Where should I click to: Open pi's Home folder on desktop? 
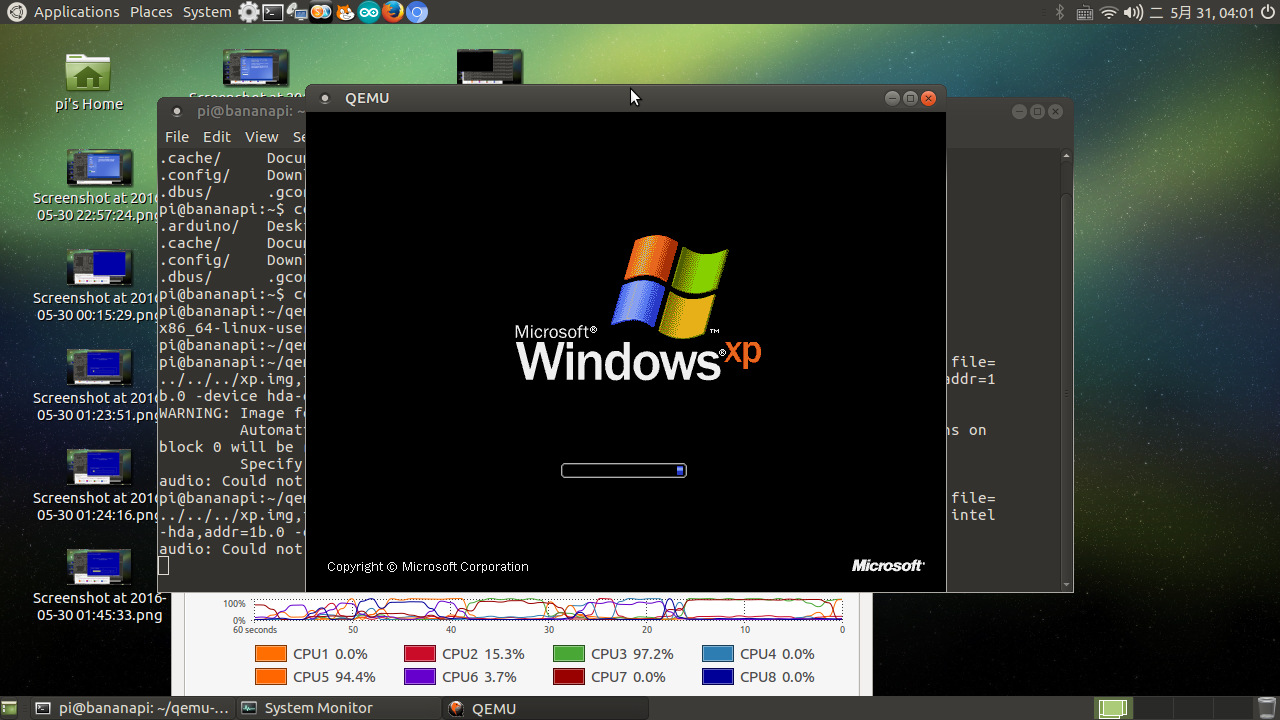(88, 82)
